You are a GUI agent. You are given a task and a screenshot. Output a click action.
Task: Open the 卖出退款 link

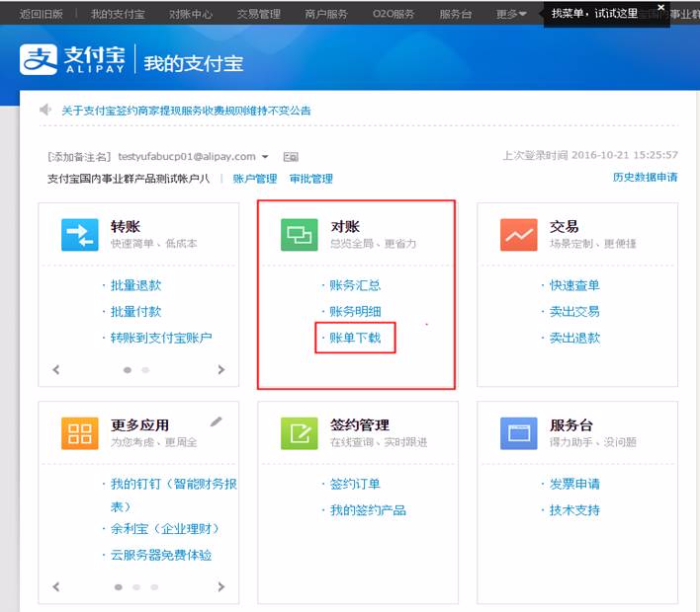coord(575,338)
